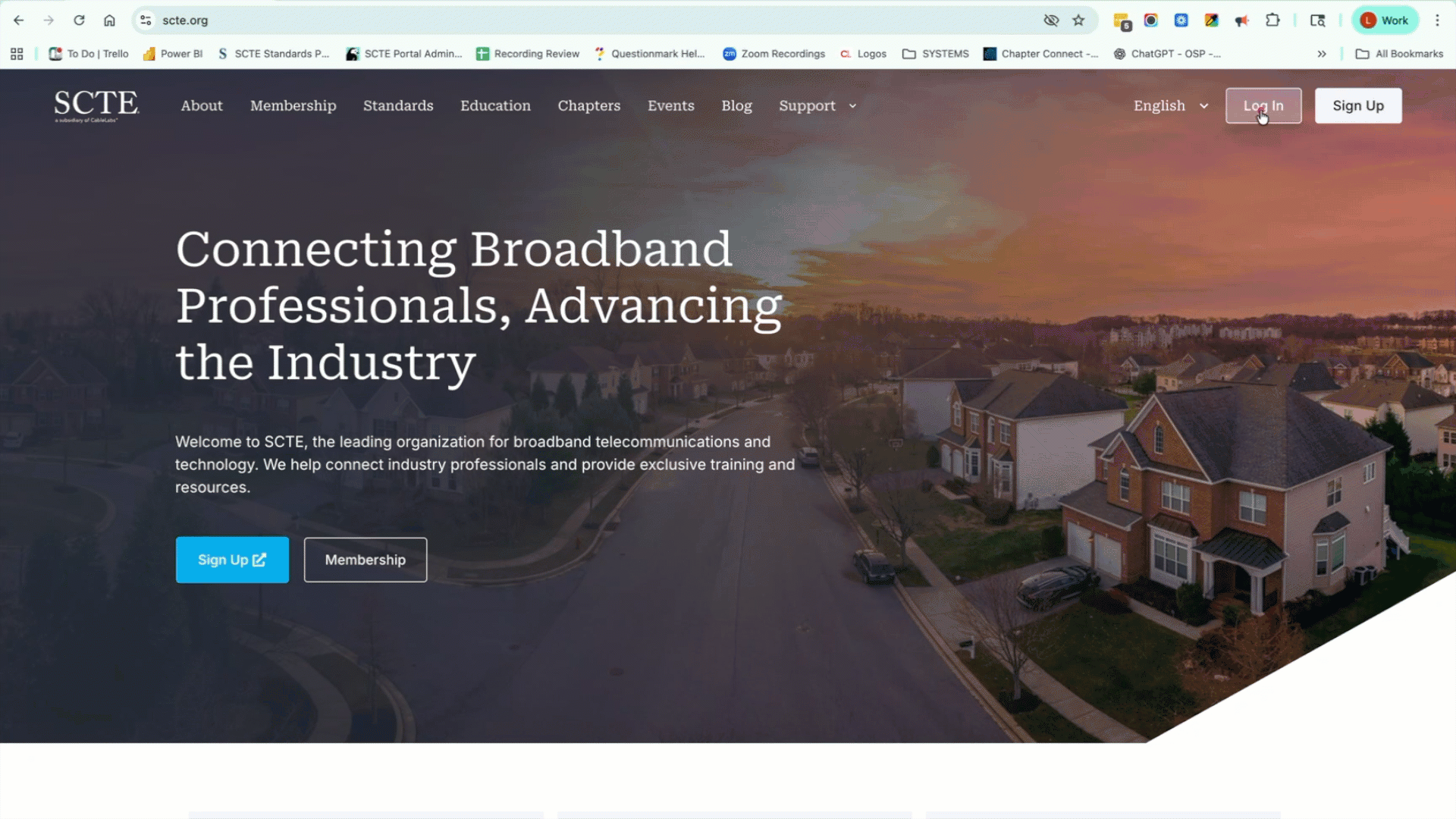Click the browser reload icon
Image resolution: width=1456 pixels, height=819 pixels.
(x=79, y=20)
